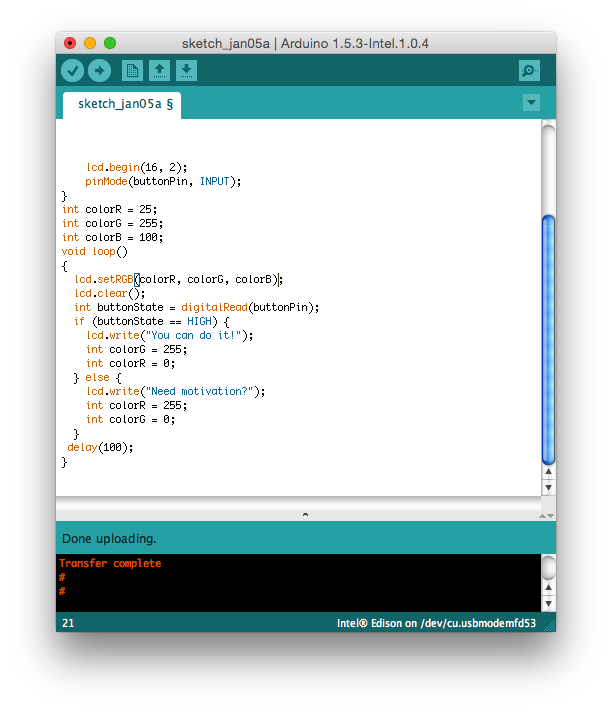The height and width of the screenshot is (712, 612).
Task: Click the Verify checkmark button
Action: pyautogui.click(x=72, y=70)
